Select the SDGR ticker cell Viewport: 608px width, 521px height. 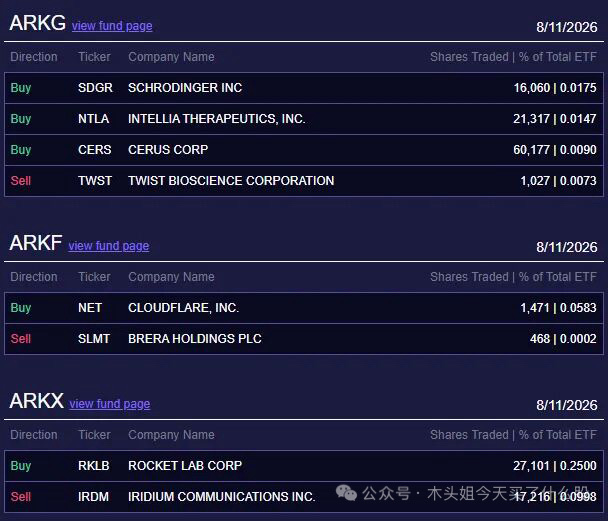coord(95,88)
